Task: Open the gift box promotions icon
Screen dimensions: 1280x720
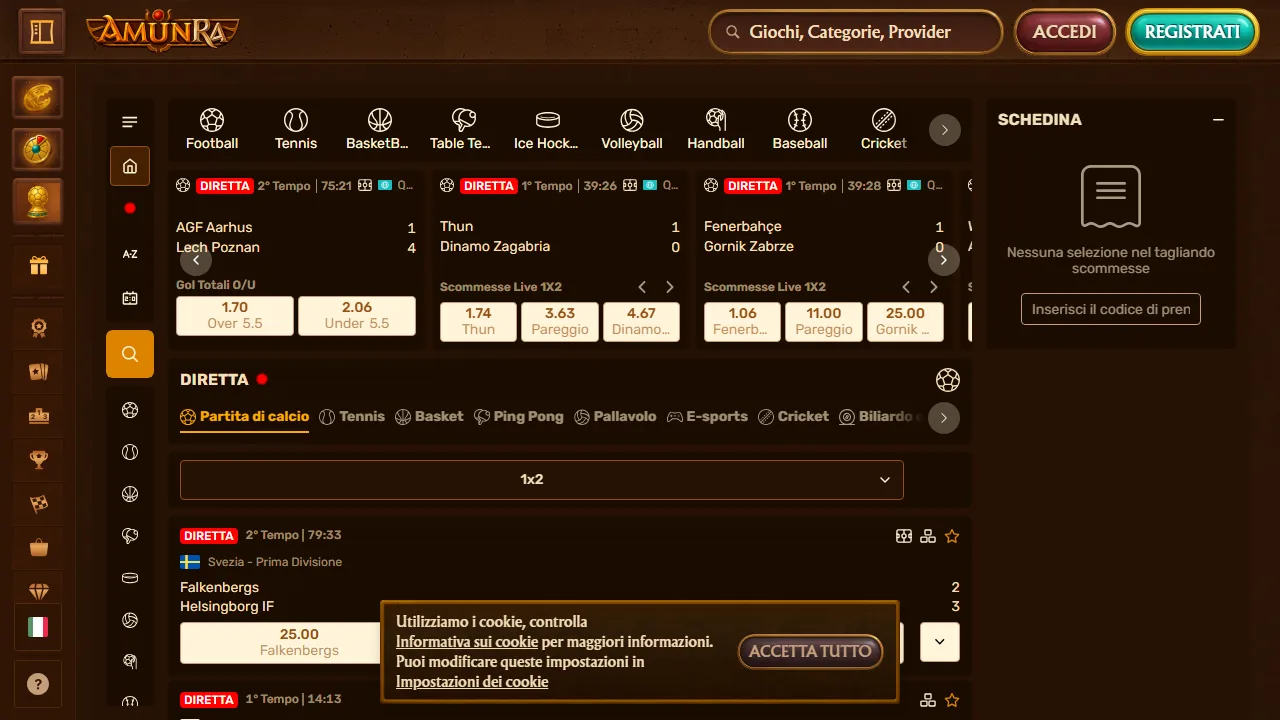Action: [38, 266]
